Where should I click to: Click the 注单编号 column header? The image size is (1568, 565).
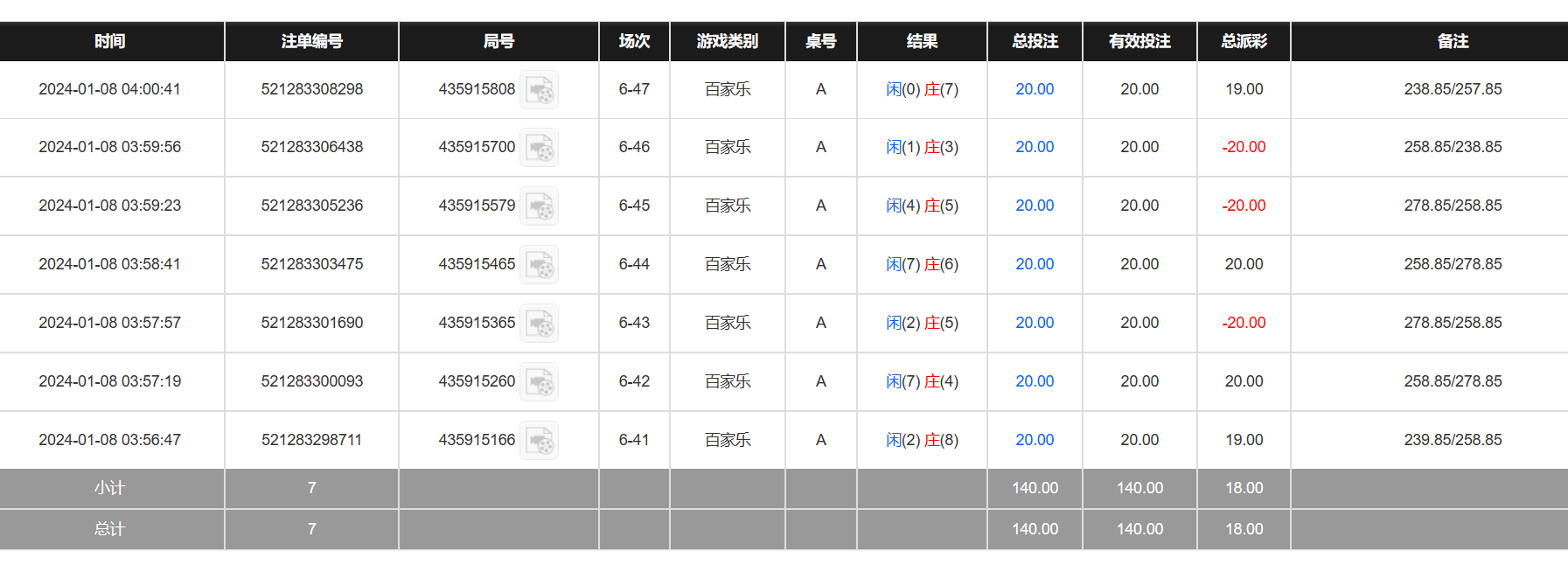click(311, 41)
